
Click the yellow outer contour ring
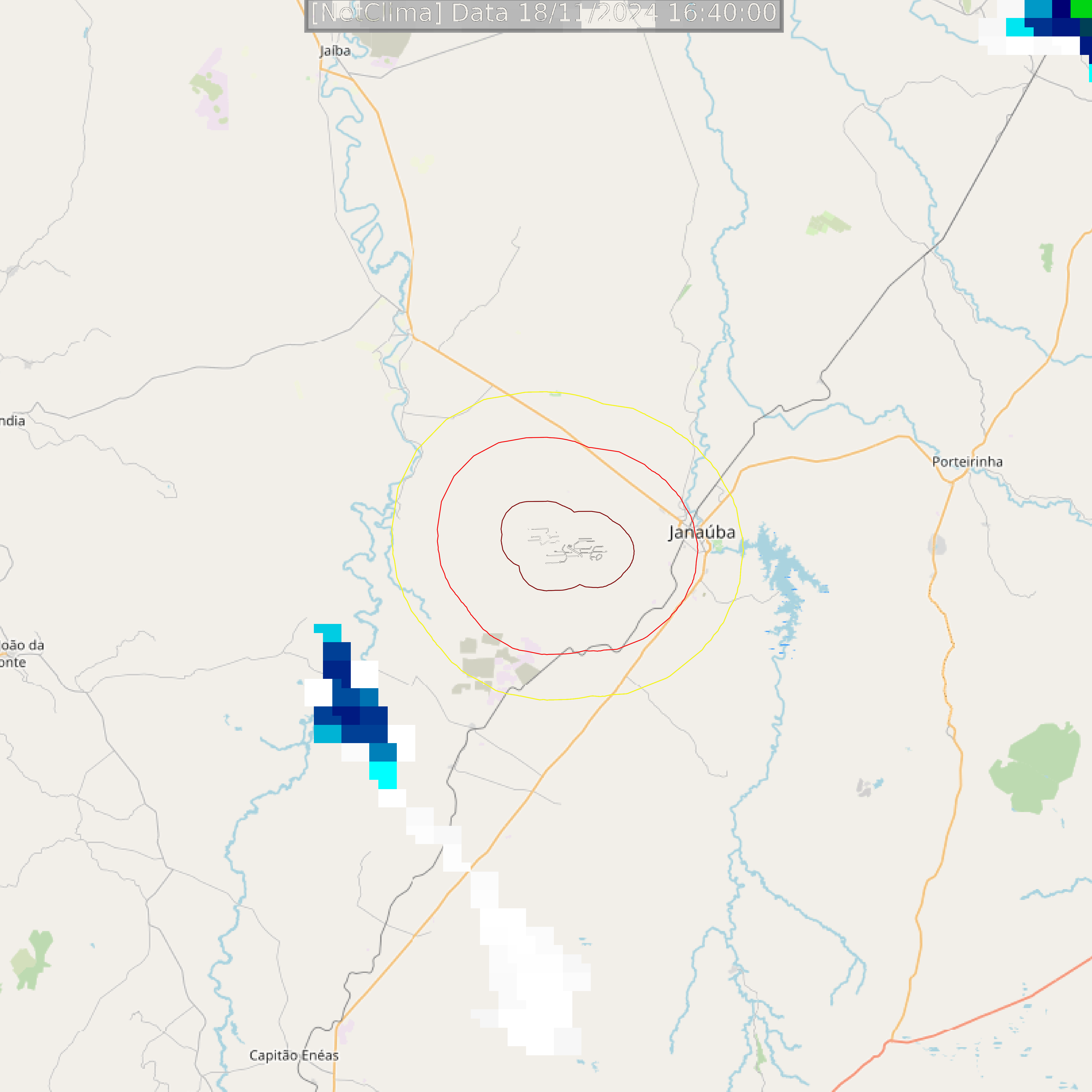pyautogui.click(x=392, y=537)
